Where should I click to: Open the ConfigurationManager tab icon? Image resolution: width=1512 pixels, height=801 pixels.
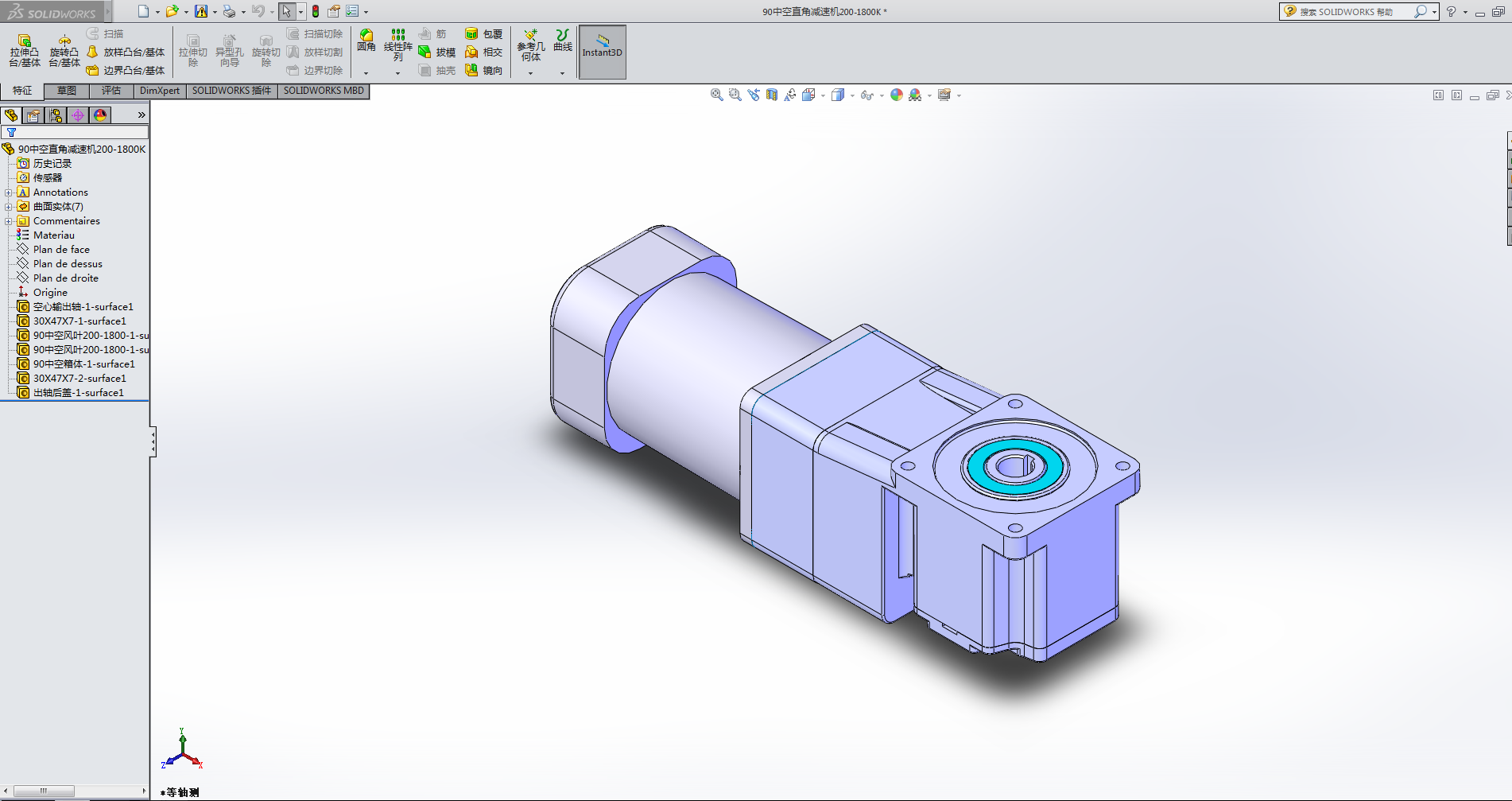pyautogui.click(x=56, y=115)
